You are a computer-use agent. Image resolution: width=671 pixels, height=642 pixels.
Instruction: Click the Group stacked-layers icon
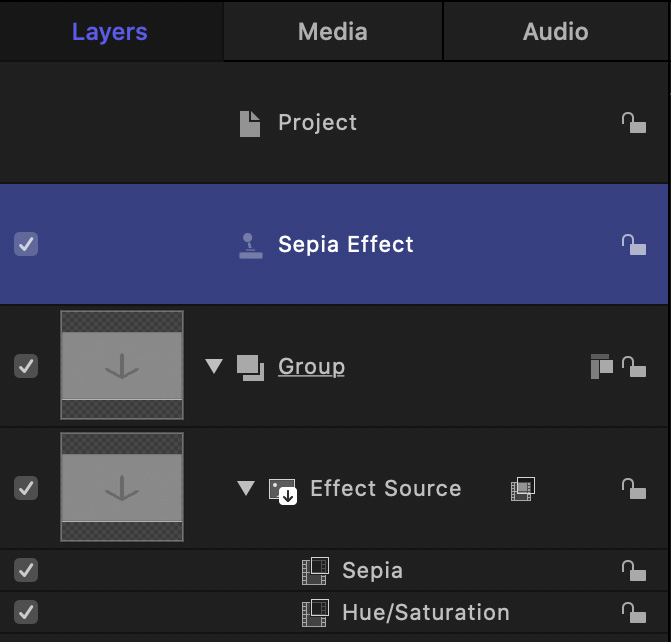250,367
